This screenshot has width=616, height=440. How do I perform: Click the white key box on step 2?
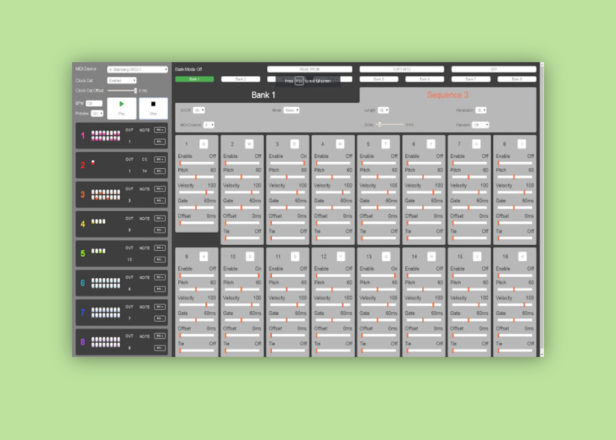click(249, 144)
